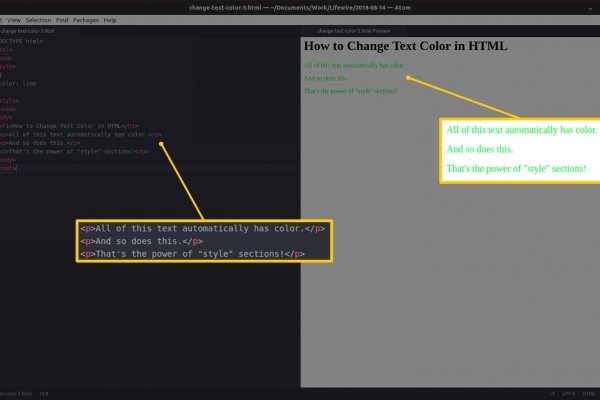This screenshot has width=600, height=400.
Task: Click the small "That's the power" preview paragraph
Action: click(350, 91)
